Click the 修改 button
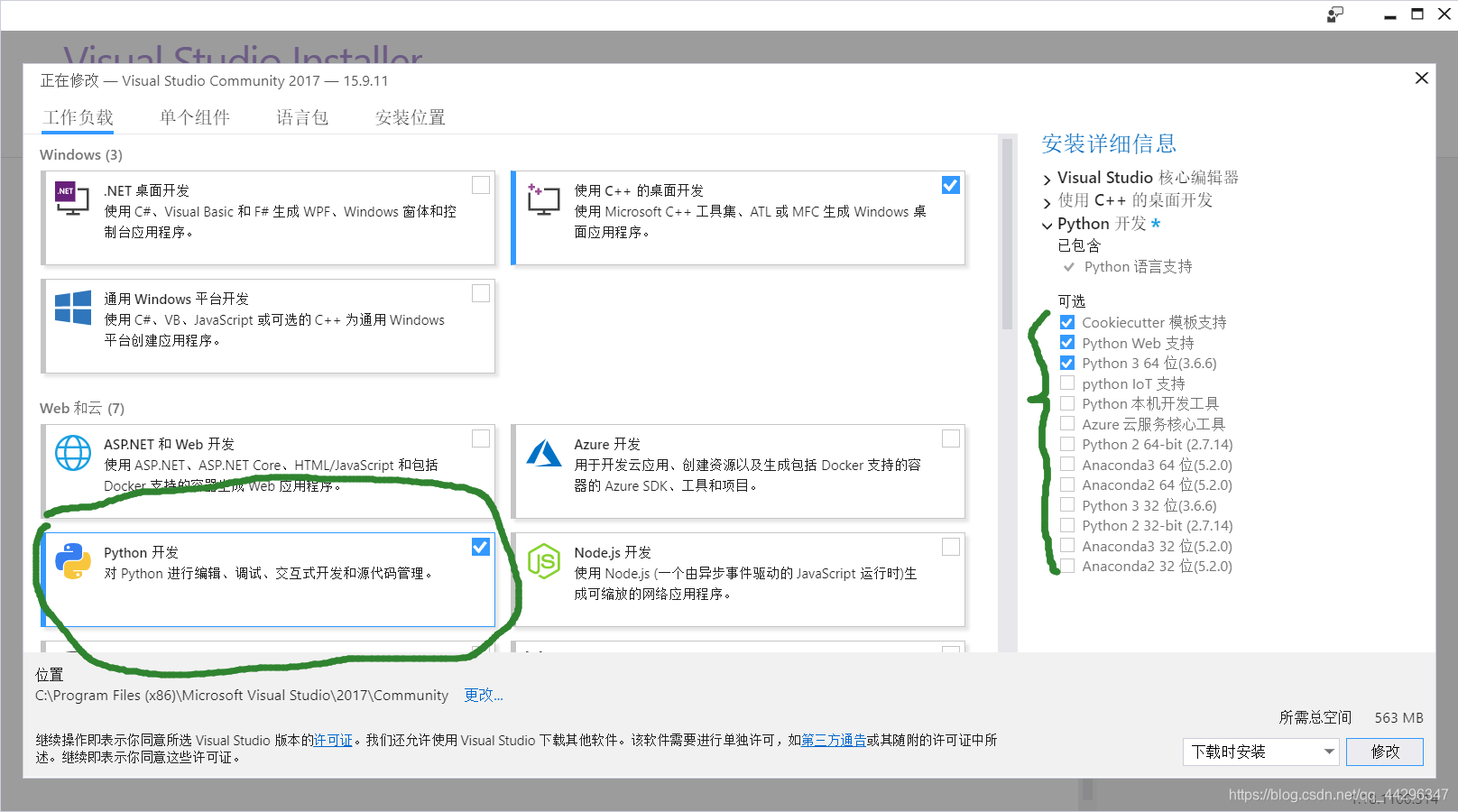1458x812 pixels. point(1385,752)
